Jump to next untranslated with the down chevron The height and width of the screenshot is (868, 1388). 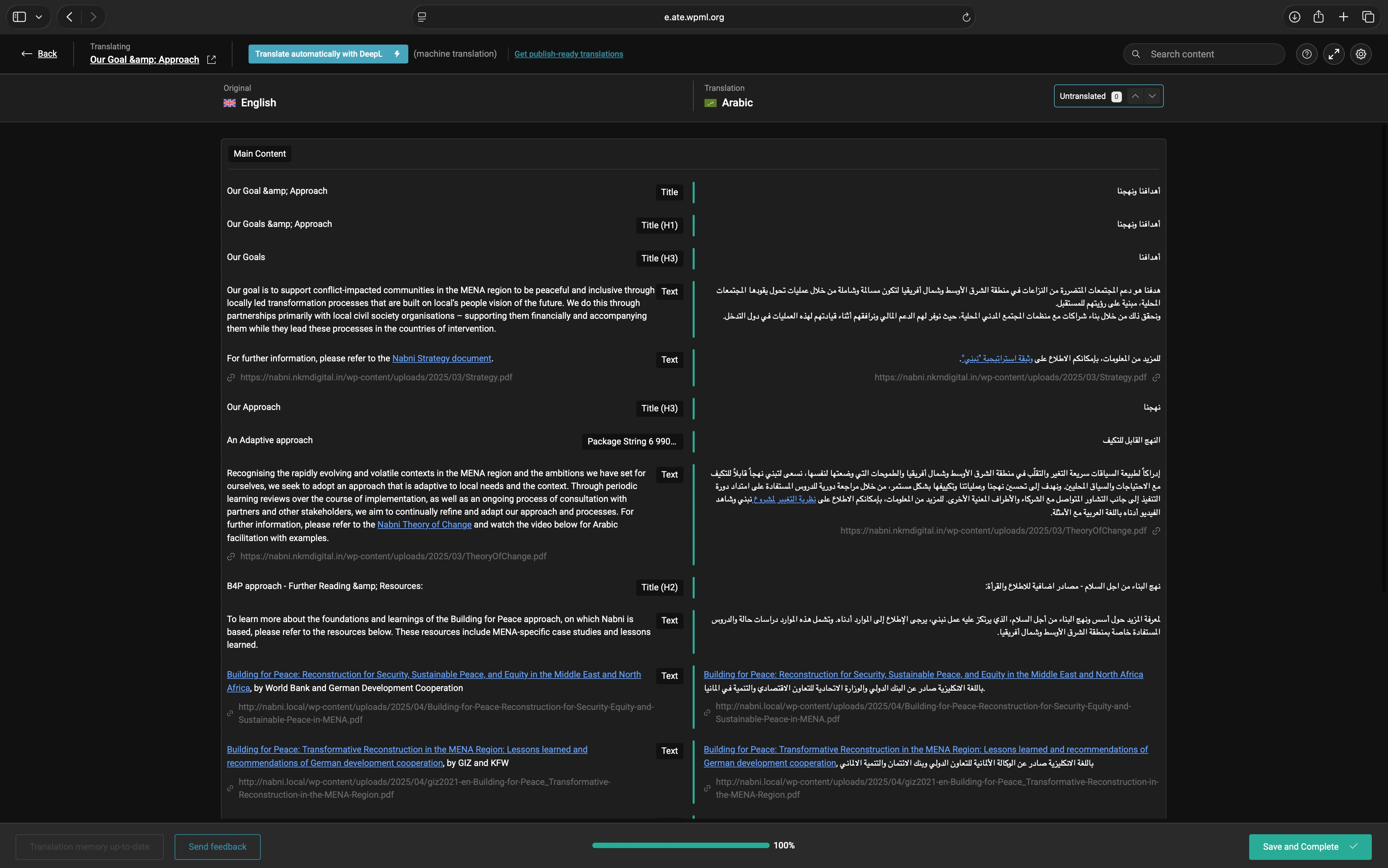(x=1152, y=96)
